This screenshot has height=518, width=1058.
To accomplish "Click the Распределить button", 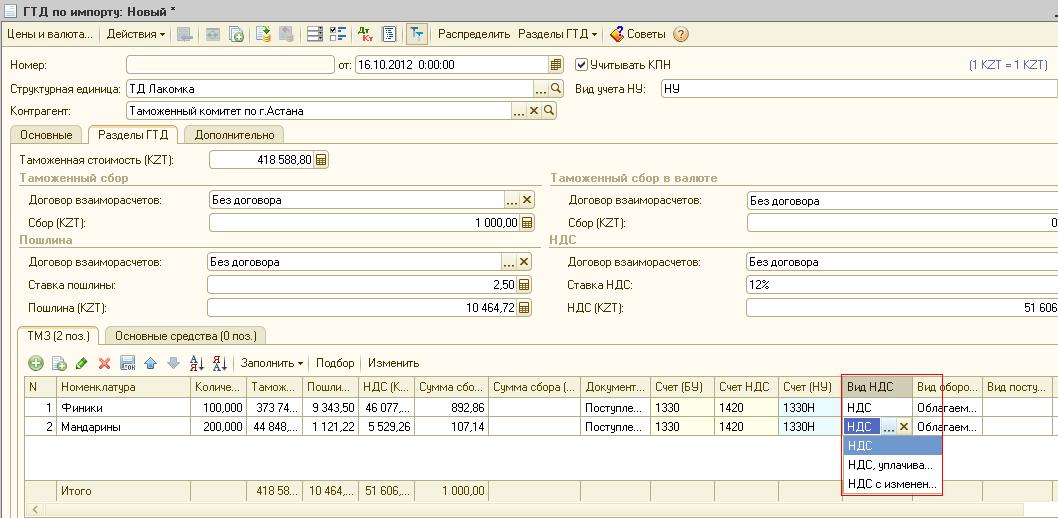I will click(474, 34).
